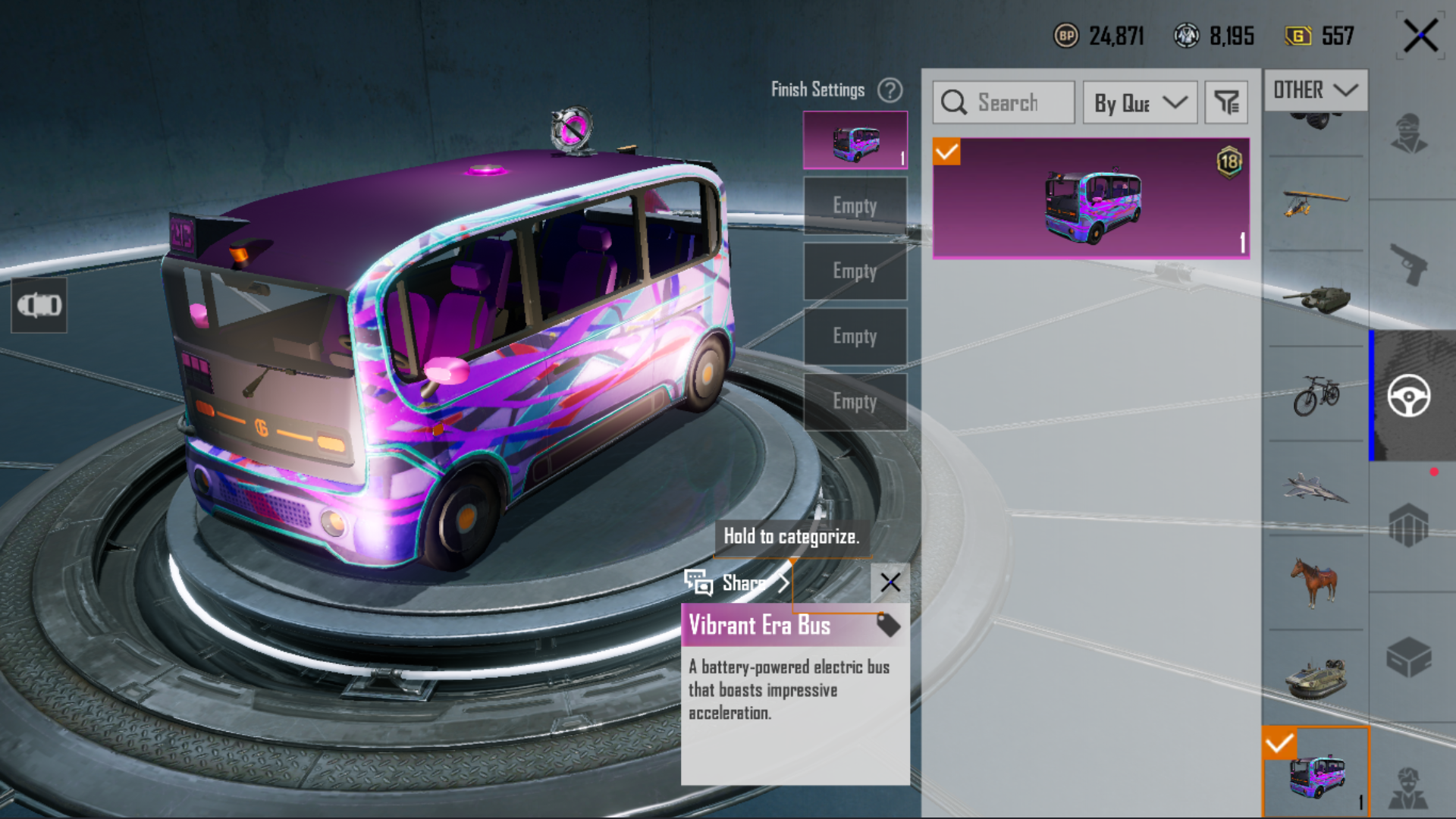Click the 24,871 BP balance
Image resolution: width=1456 pixels, height=819 pixels.
[x=1116, y=36]
